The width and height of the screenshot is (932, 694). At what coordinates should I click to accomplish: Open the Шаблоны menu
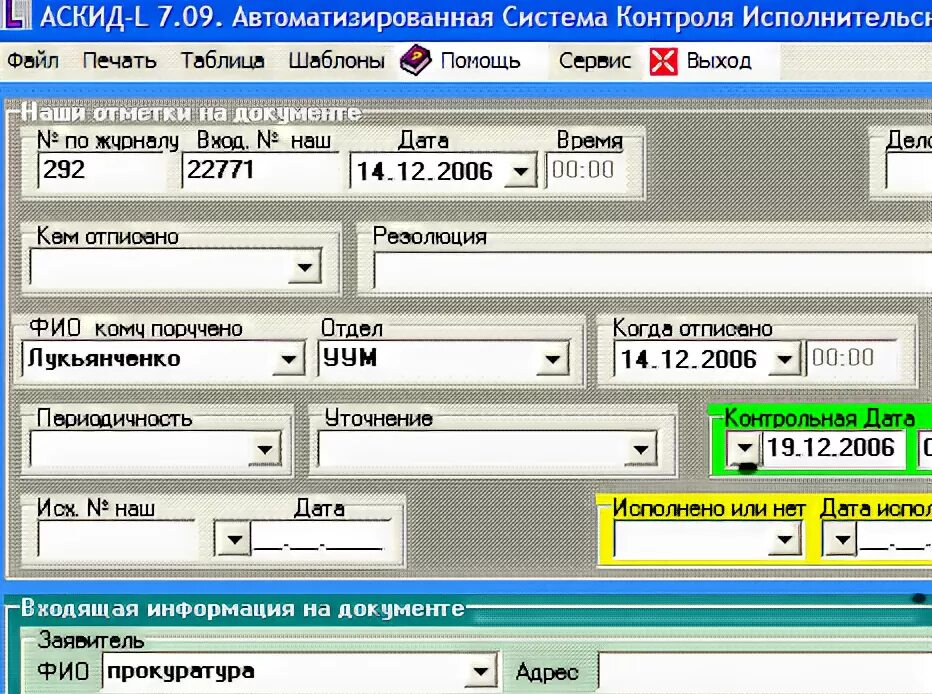point(334,60)
